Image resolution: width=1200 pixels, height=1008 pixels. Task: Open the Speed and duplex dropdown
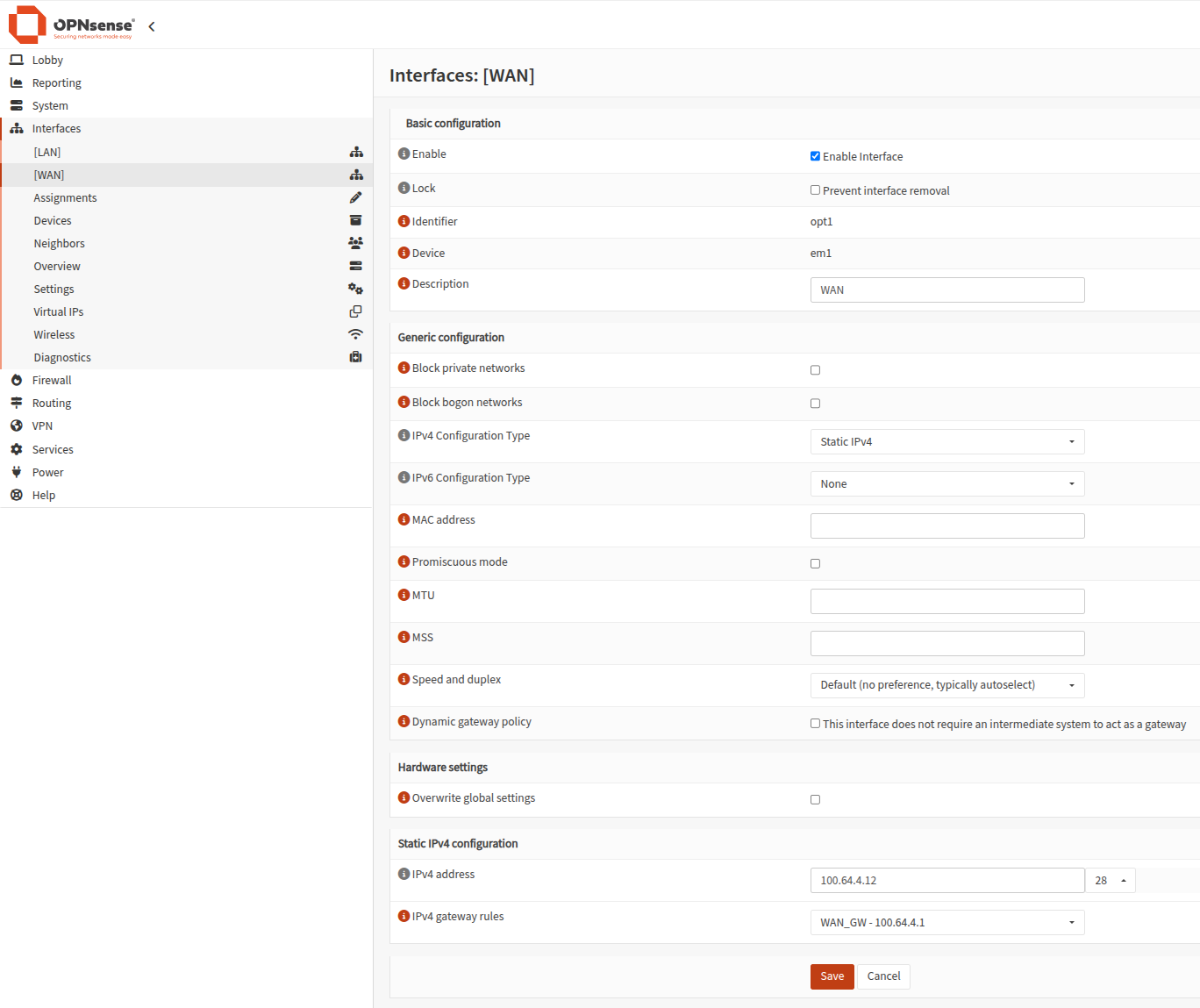coord(947,685)
